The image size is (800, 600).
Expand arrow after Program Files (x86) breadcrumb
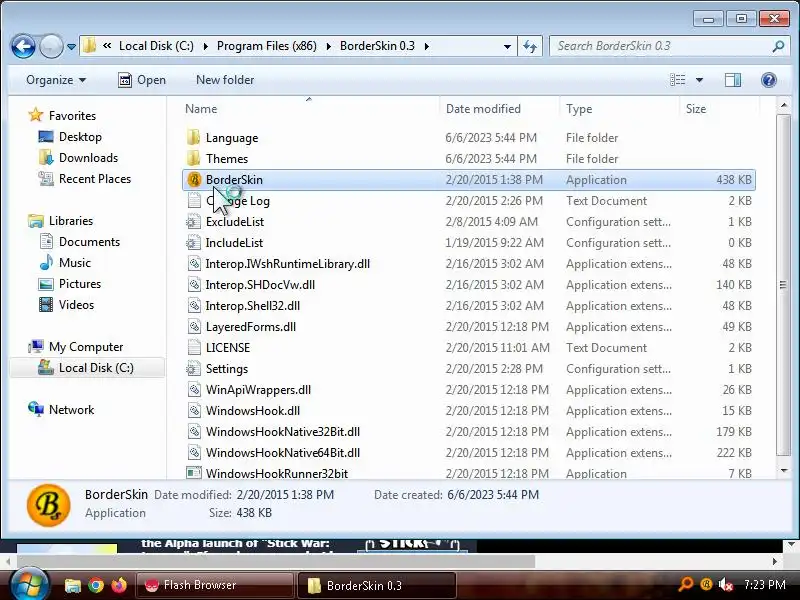329,46
